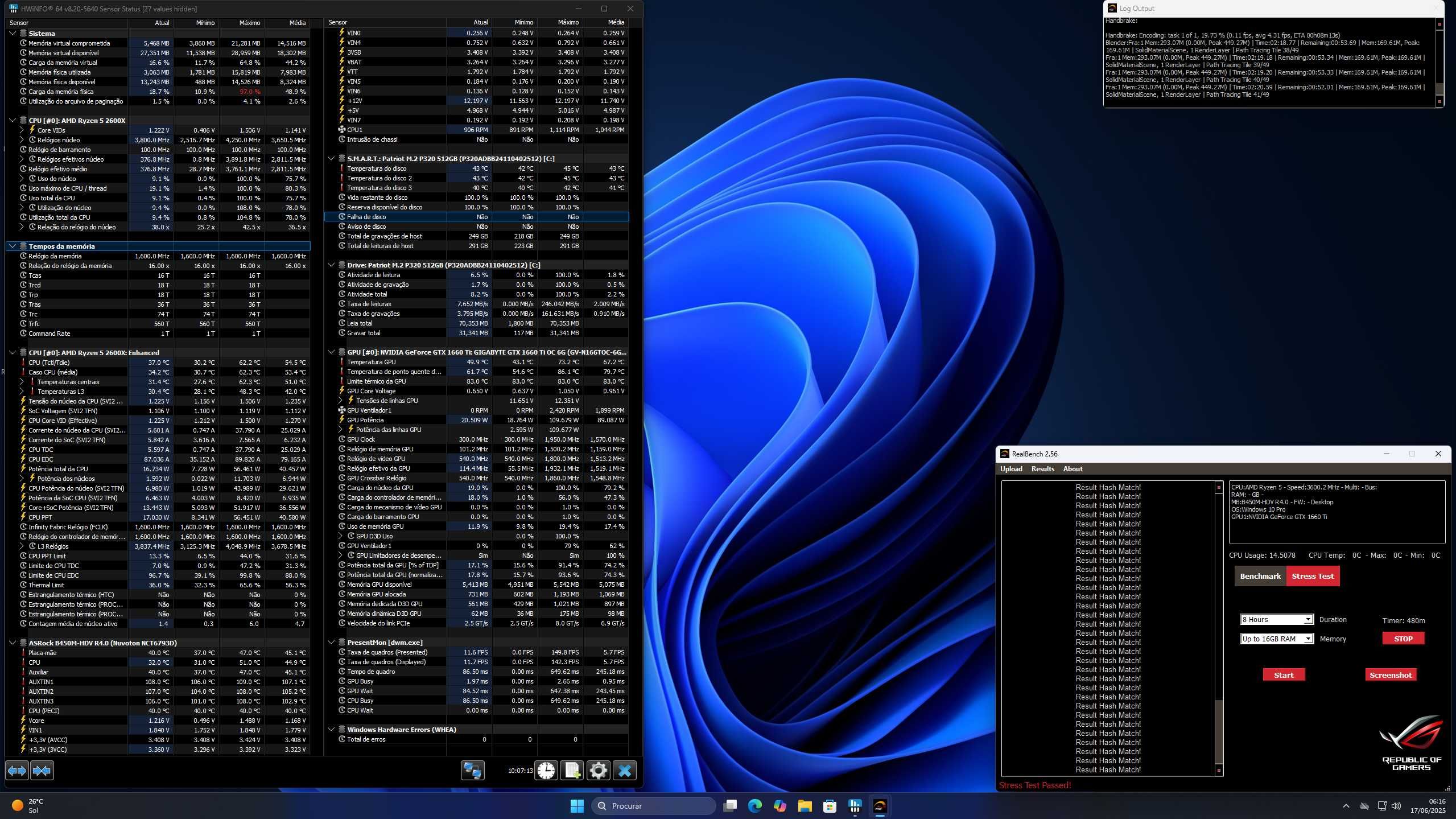Select the +12V voltage row
The image size is (1456, 819).
(x=476, y=101)
